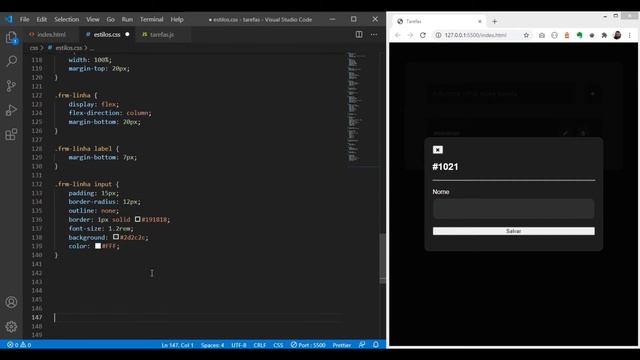Click the unsaved dot on estilos.css tab
The width and height of the screenshot is (640, 360).
(x=127, y=34)
